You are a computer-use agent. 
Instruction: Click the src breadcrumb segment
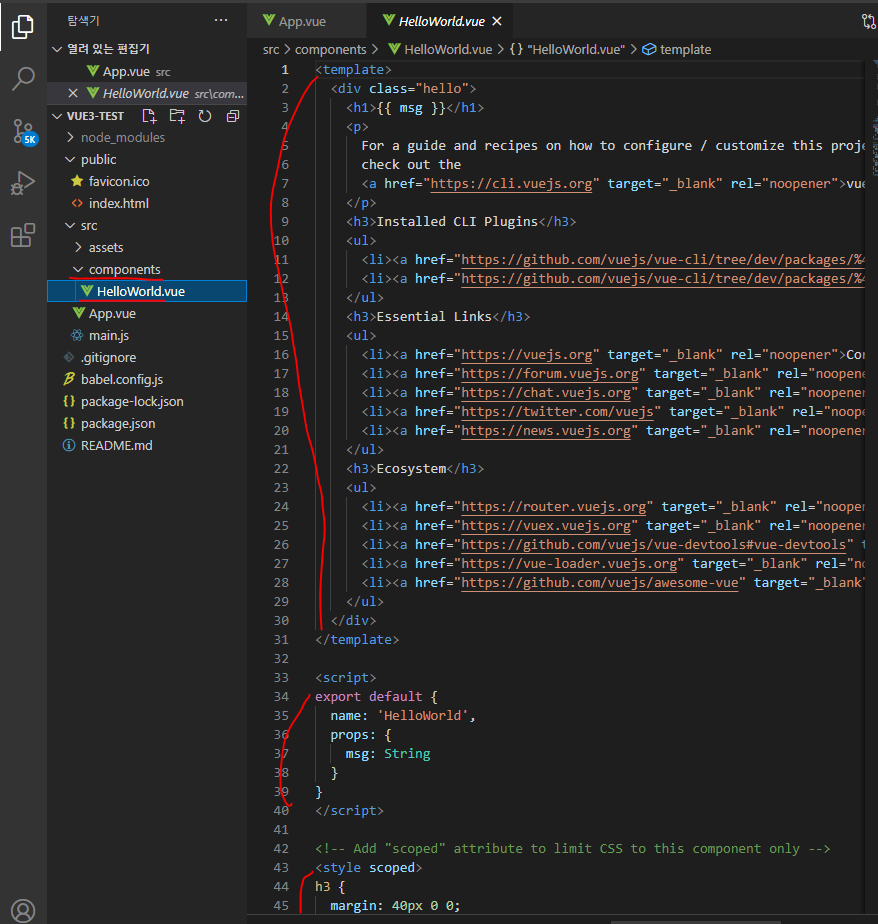coord(271,50)
